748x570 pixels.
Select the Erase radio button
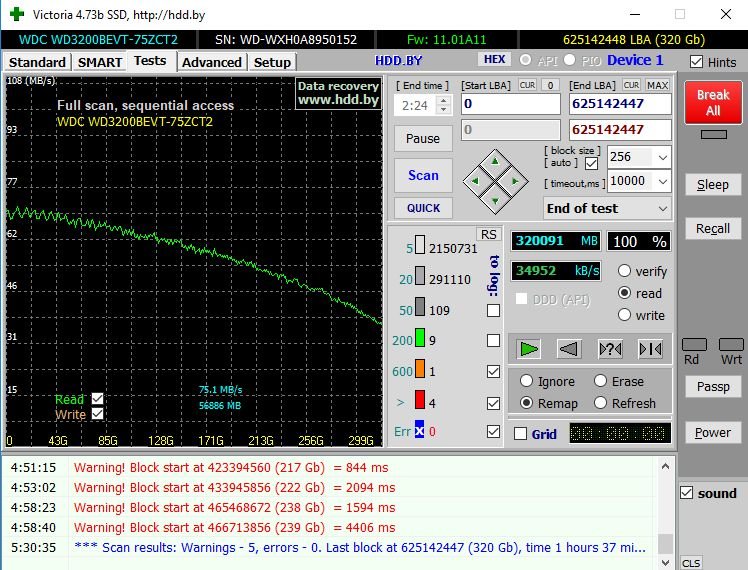pyautogui.click(x=601, y=381)
